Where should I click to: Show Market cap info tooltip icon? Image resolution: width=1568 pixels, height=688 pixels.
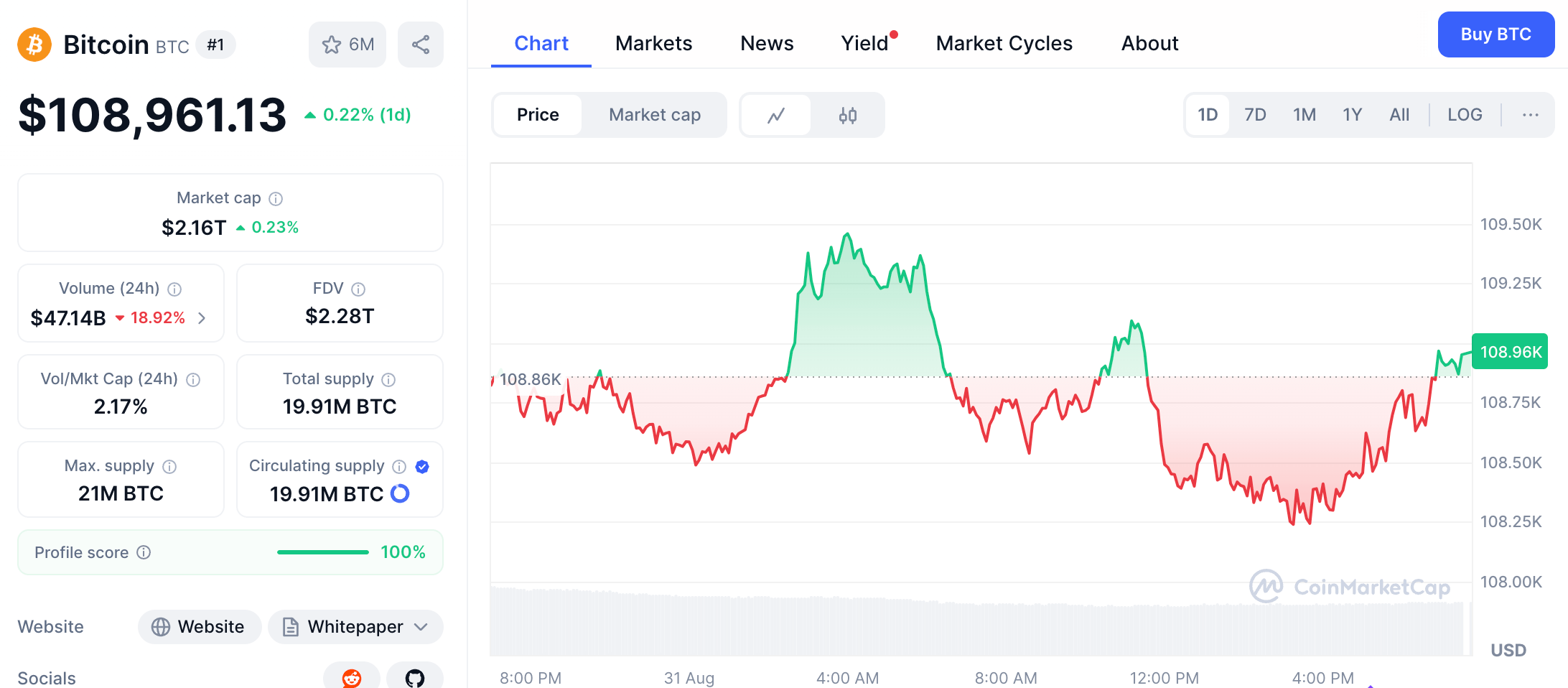[276, 198]
